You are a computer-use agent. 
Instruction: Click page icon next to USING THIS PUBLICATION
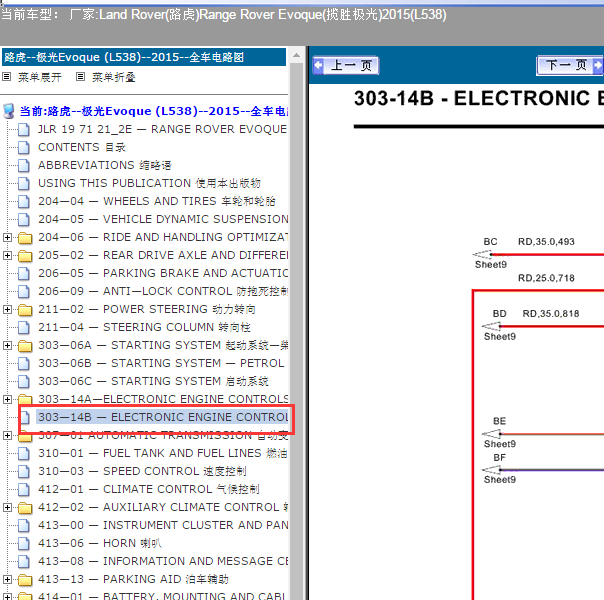(x=24, y=184)
